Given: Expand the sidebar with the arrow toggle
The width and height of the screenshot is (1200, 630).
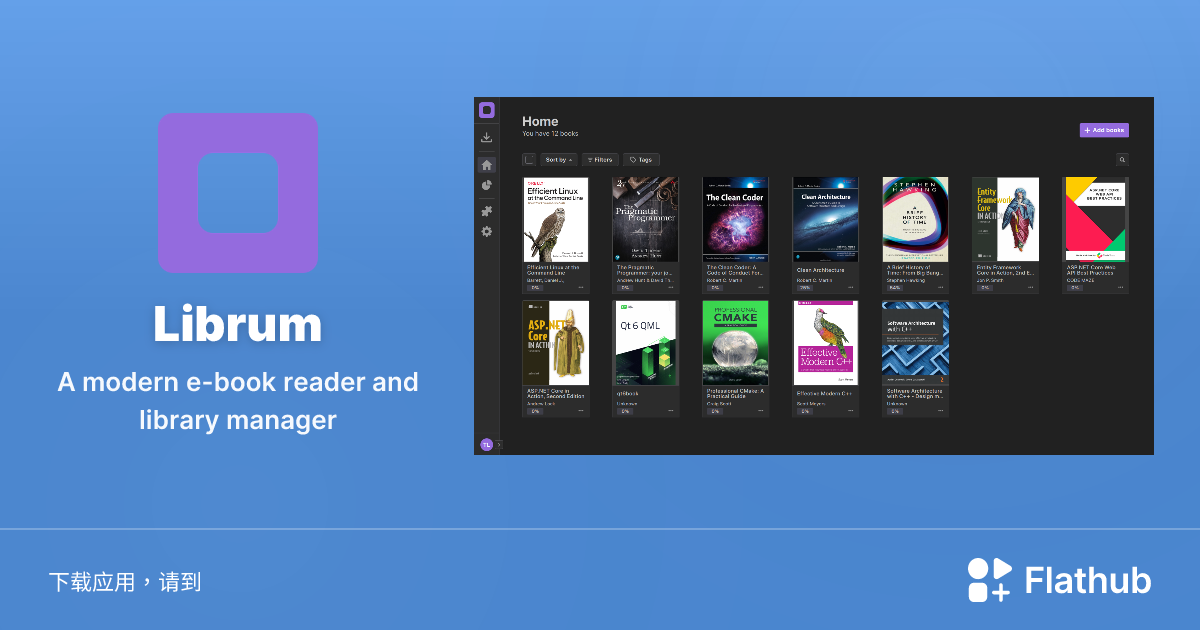Looking at the screenshot, I should [498, 444].
